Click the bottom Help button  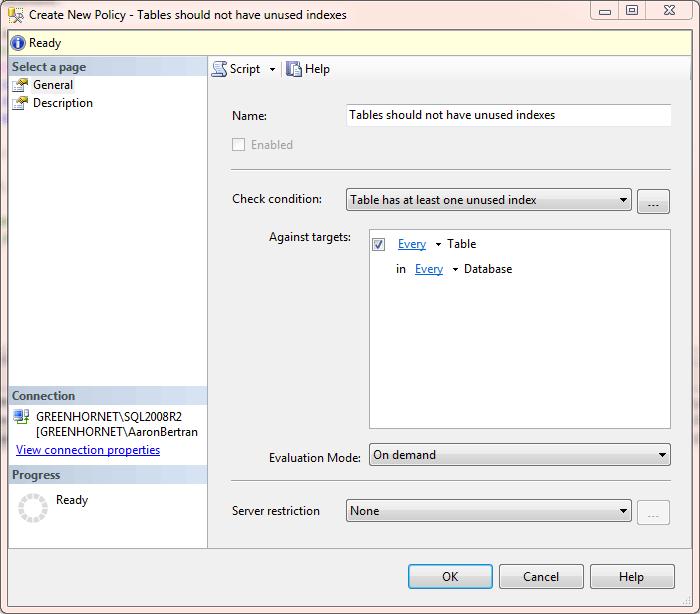(632, 576)
